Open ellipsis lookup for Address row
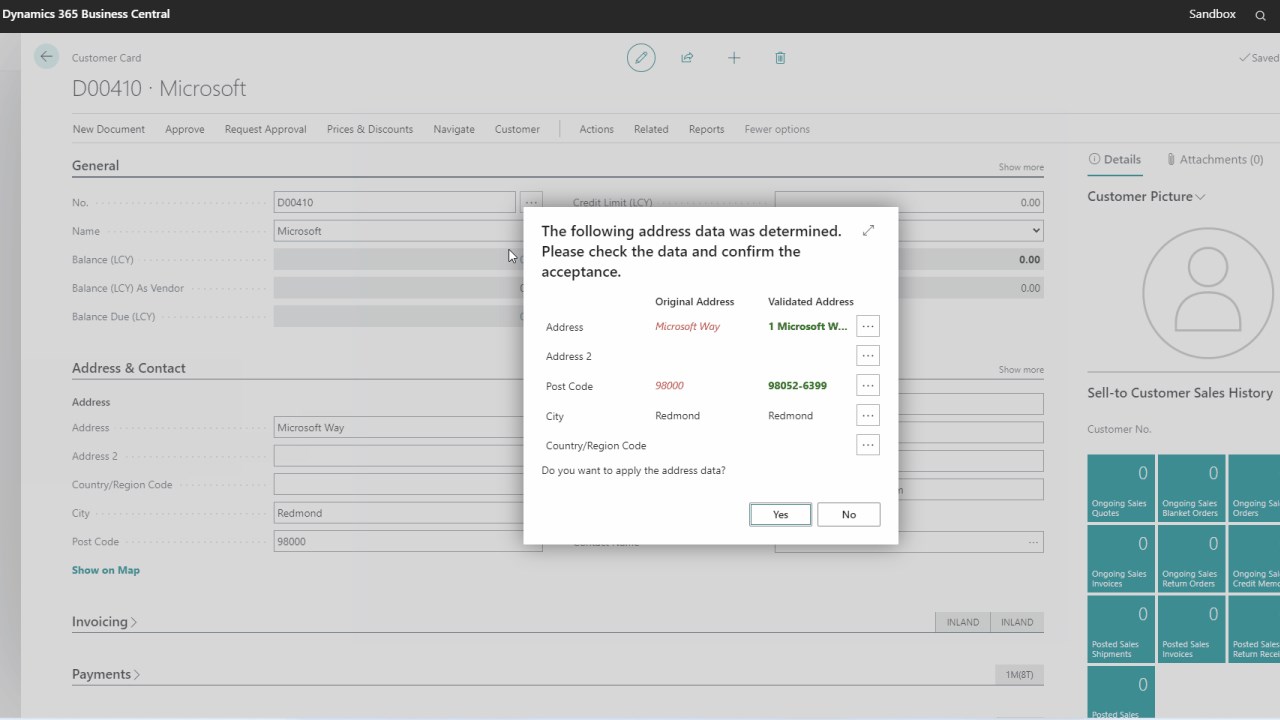The image size is (1280, 720). click(x=868, y=326)
